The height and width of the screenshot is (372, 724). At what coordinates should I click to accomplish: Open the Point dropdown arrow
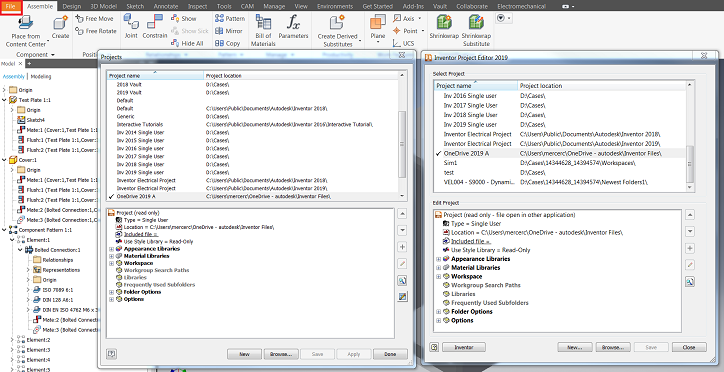(422, 31)
